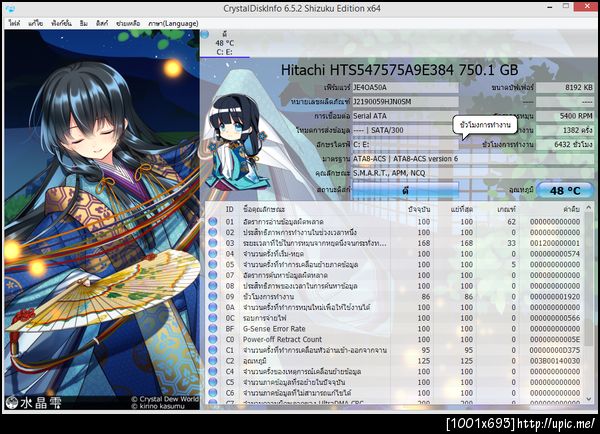The image size is (600, 434).
Task: Open the ภาษา(Language) menu
Action: pos(173,23)
